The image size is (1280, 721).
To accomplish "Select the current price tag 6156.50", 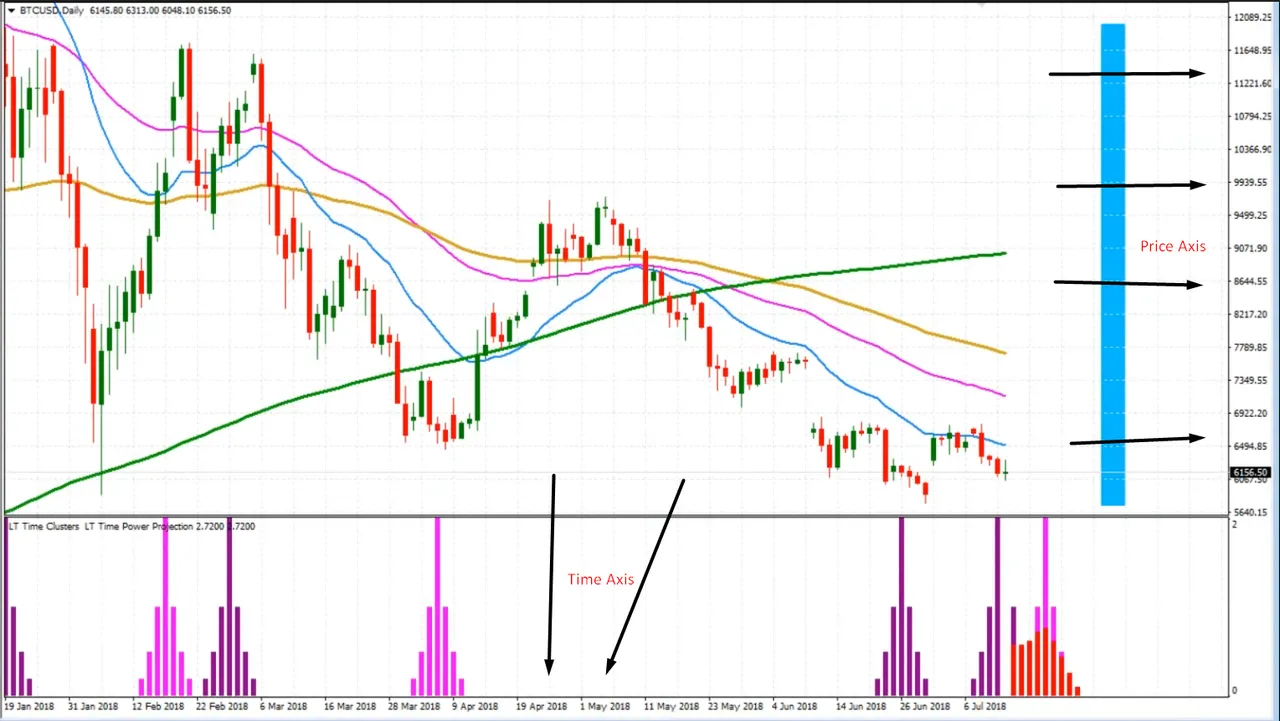I will [x=1251, y=472].
